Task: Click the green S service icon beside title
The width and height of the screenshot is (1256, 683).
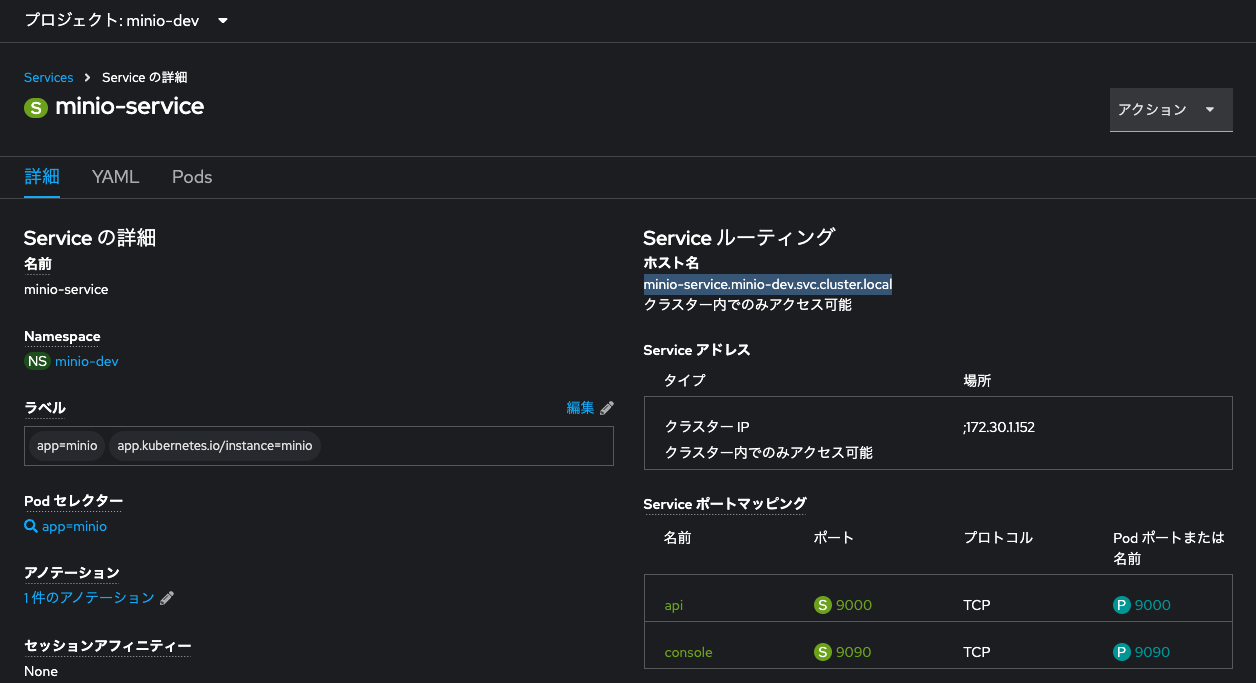Action: (x=36, y=108)
